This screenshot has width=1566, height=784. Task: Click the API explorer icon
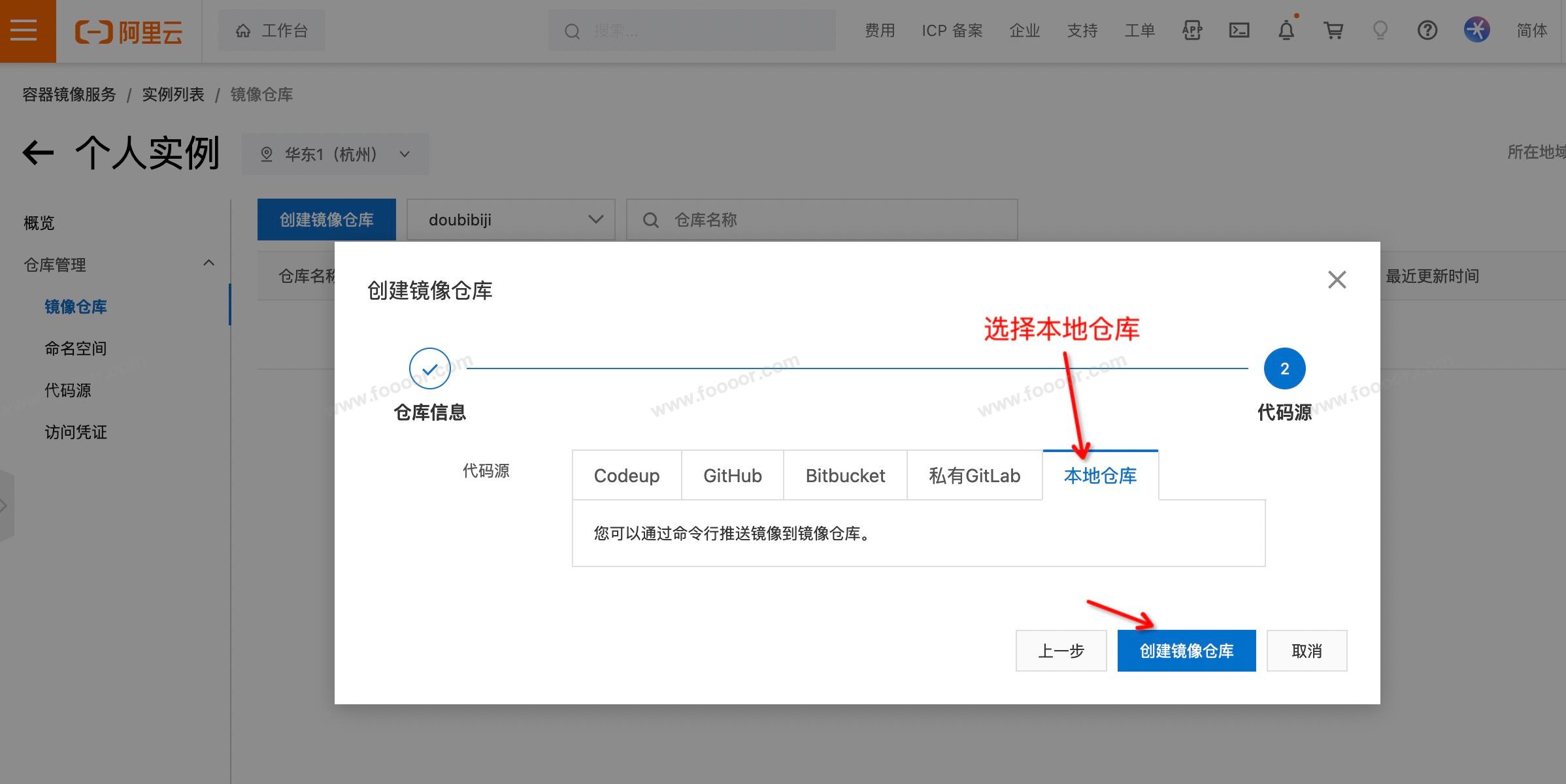tap(1191, 31)
